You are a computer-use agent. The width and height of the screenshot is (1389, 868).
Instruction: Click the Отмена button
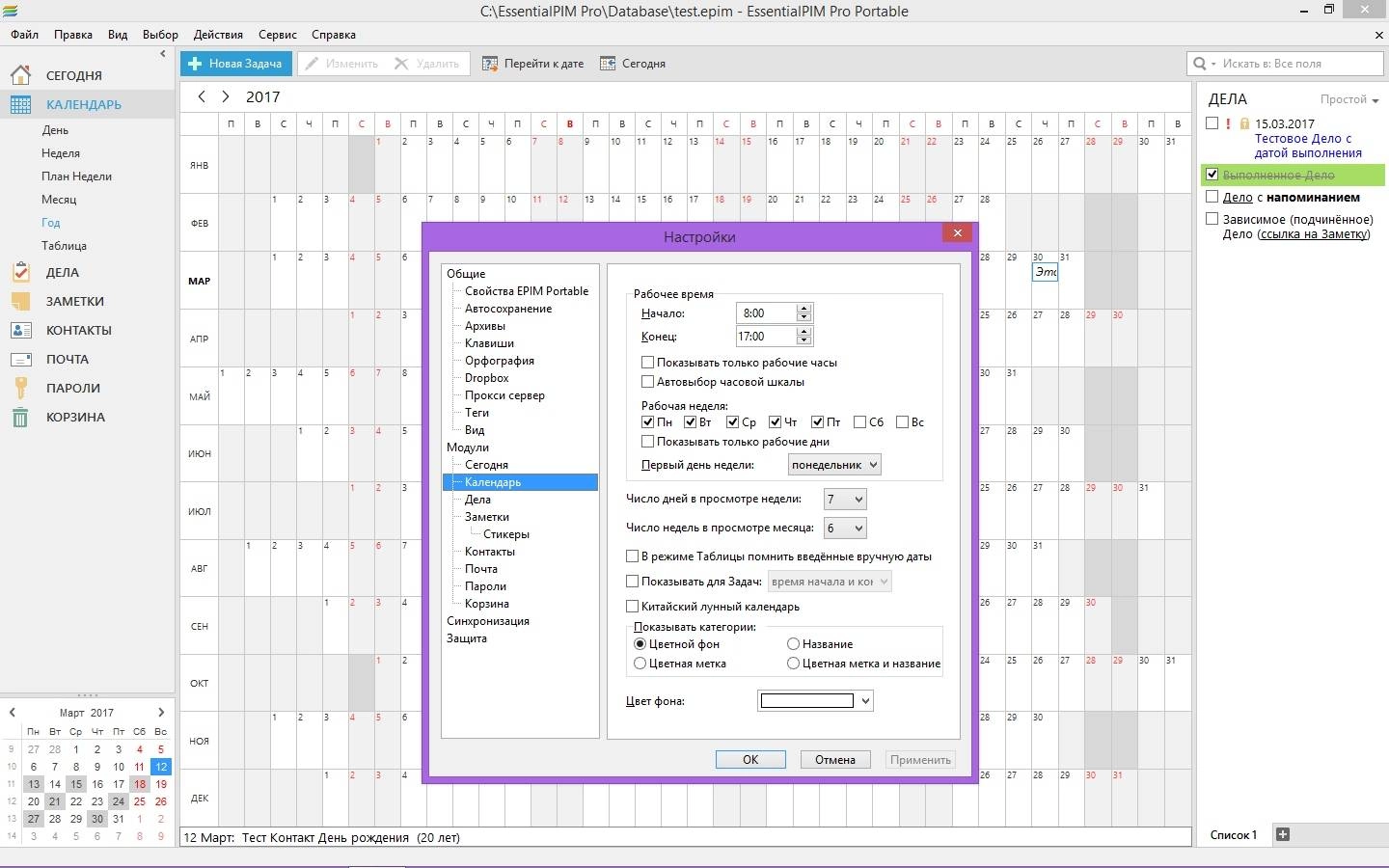click(835, 760)
